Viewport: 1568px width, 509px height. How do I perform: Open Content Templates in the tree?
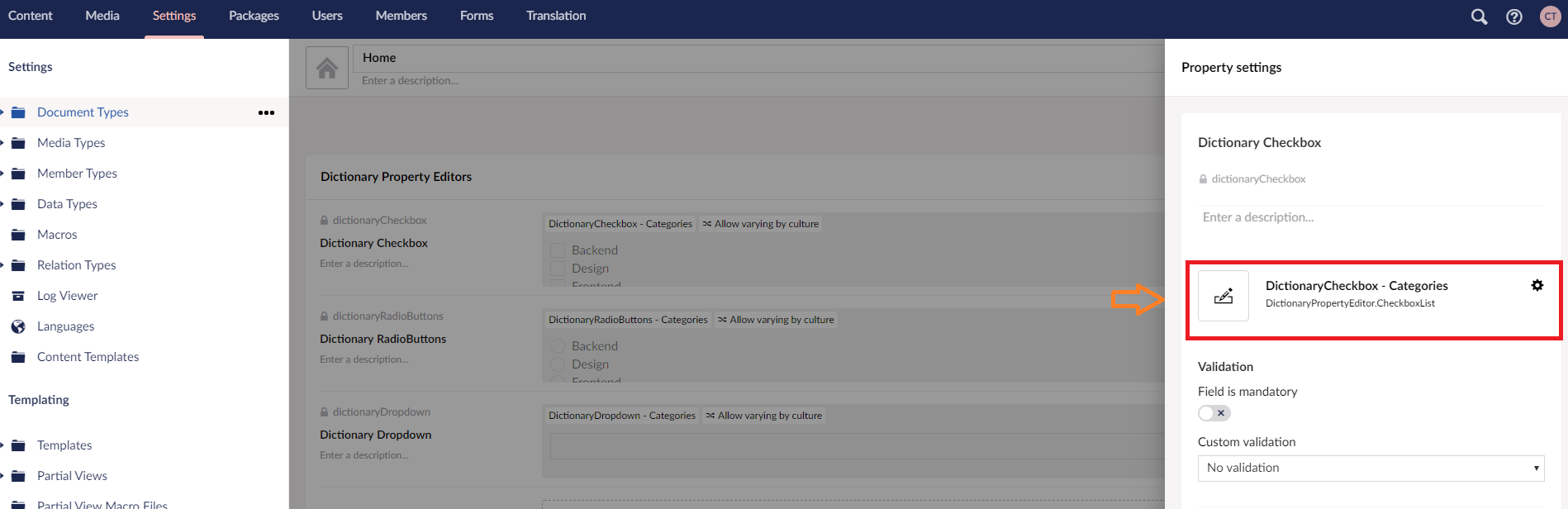pos(88,357)
